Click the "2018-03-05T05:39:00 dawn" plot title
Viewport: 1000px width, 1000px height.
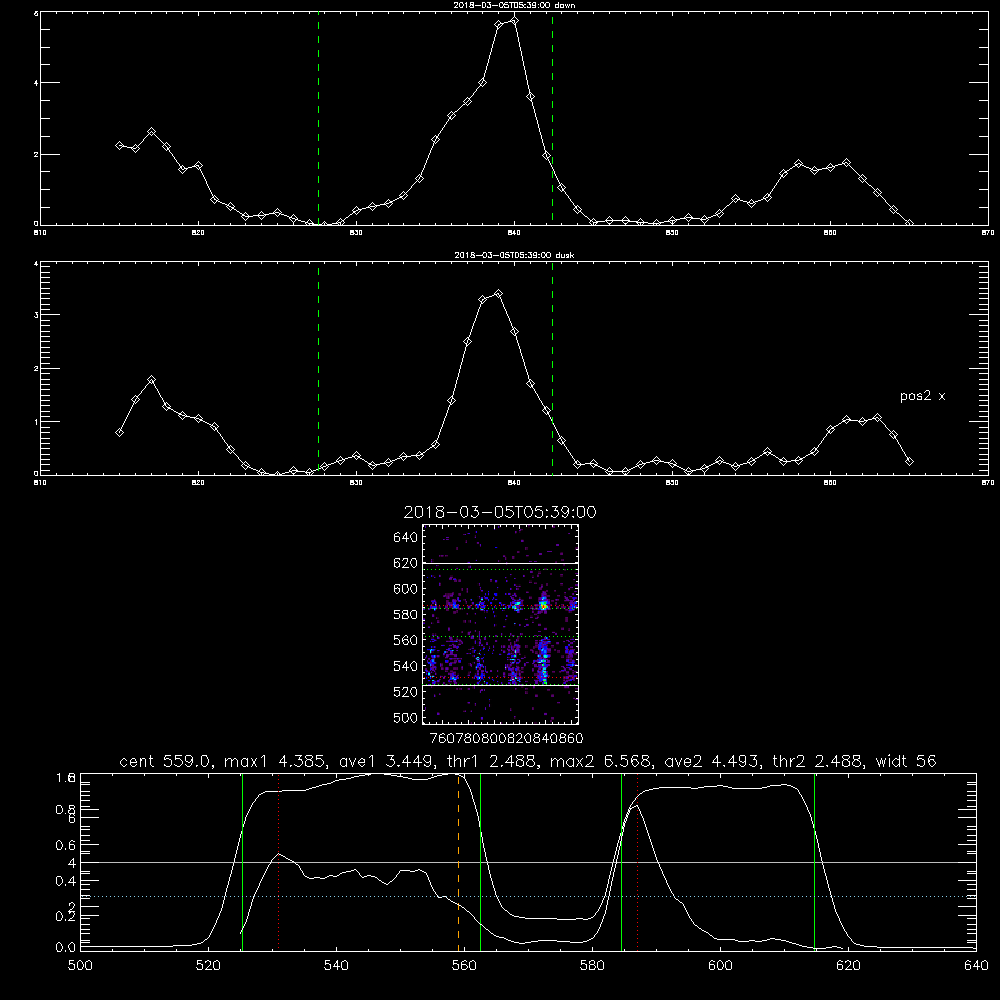(514, 5)
